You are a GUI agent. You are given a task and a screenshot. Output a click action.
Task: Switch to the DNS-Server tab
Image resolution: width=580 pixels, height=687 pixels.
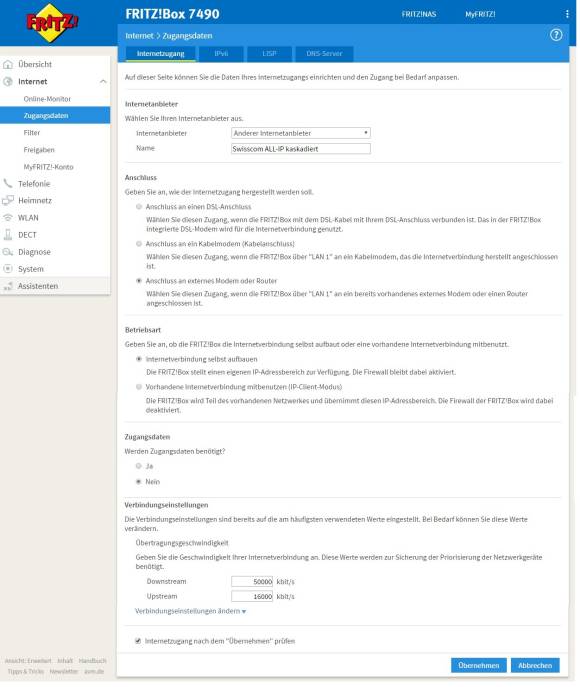(324, 53)
